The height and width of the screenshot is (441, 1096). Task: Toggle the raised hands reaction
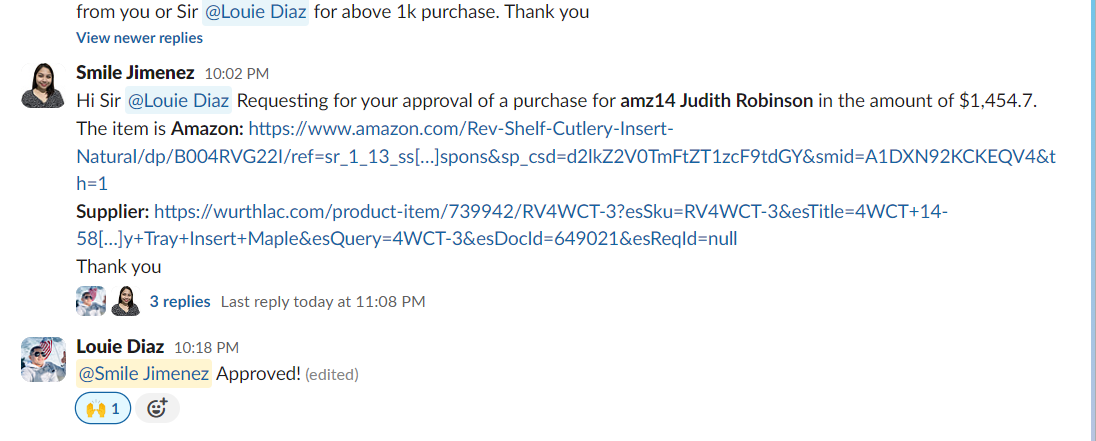click(103, 408)
